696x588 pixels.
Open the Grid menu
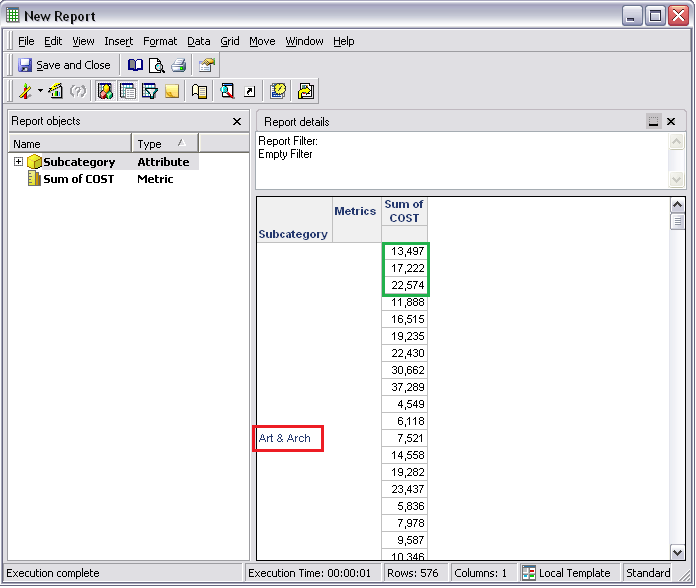tap(230, 41)
